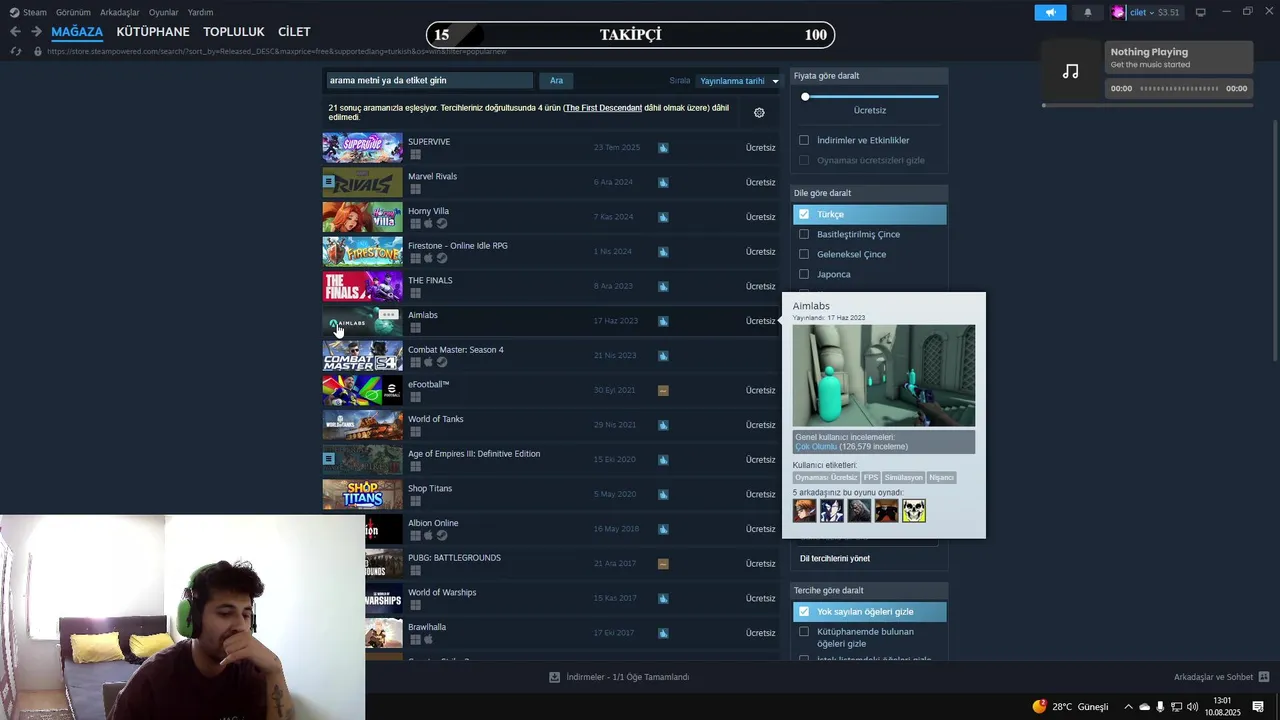Open the World of Tanks thumbnail

point(362,425)
